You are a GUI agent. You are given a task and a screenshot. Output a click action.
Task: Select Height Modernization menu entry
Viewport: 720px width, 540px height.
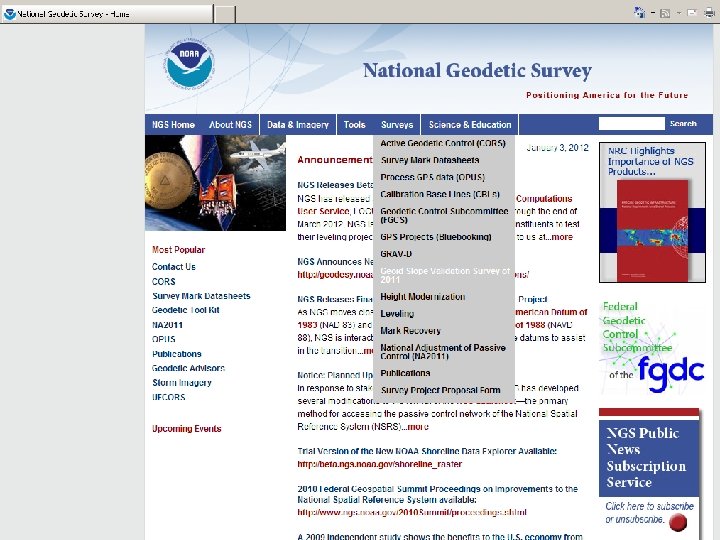click(422, 297)
